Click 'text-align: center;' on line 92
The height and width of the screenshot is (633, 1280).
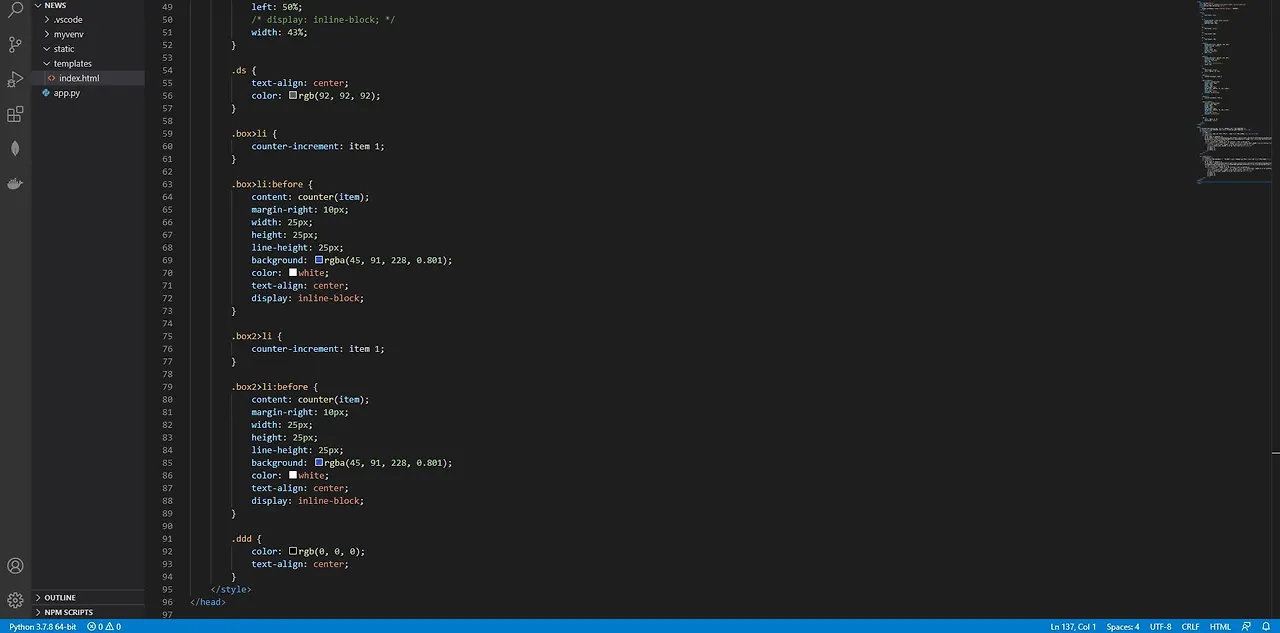point(300,564)
